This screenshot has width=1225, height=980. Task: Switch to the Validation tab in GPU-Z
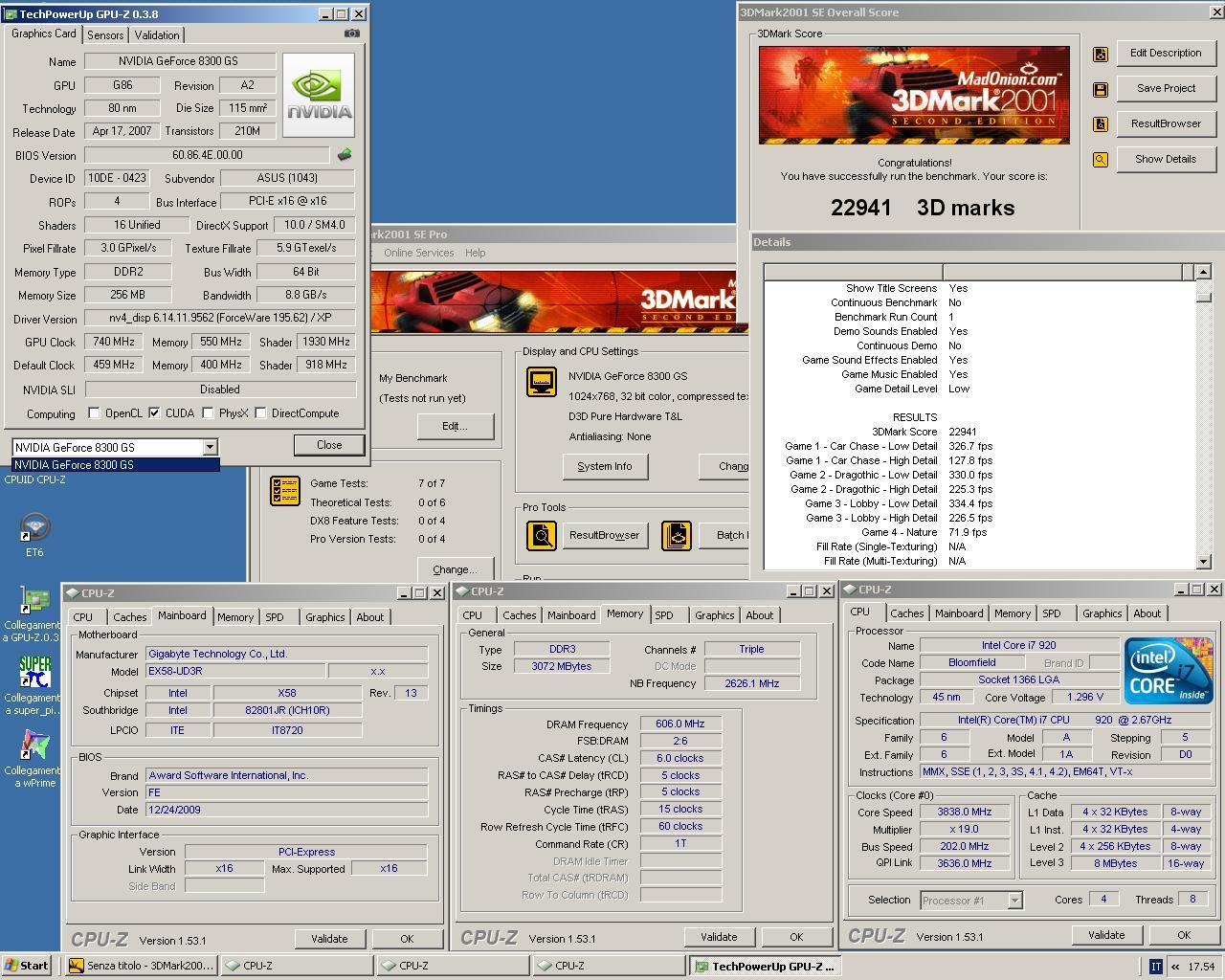(156, 34)
